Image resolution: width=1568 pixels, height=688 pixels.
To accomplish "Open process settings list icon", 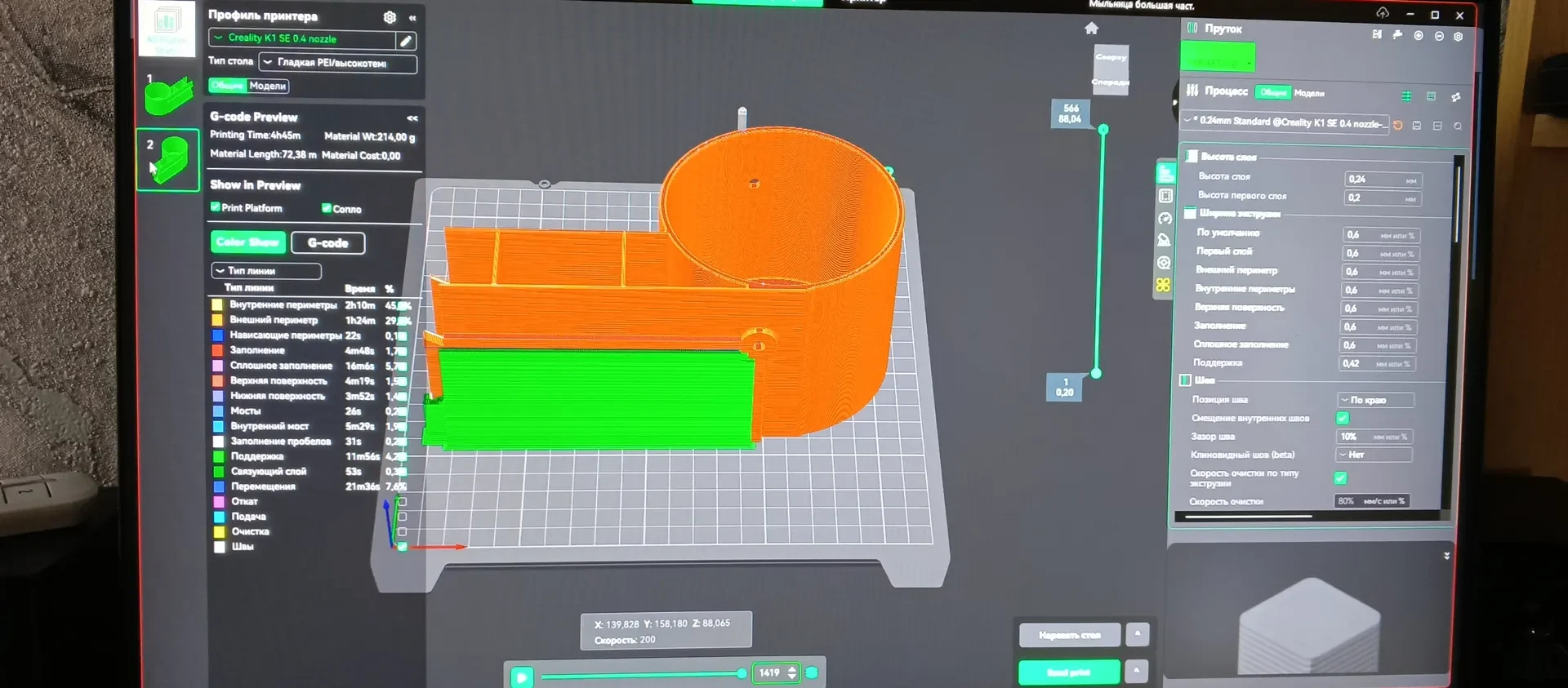I will click(1431, 96).
